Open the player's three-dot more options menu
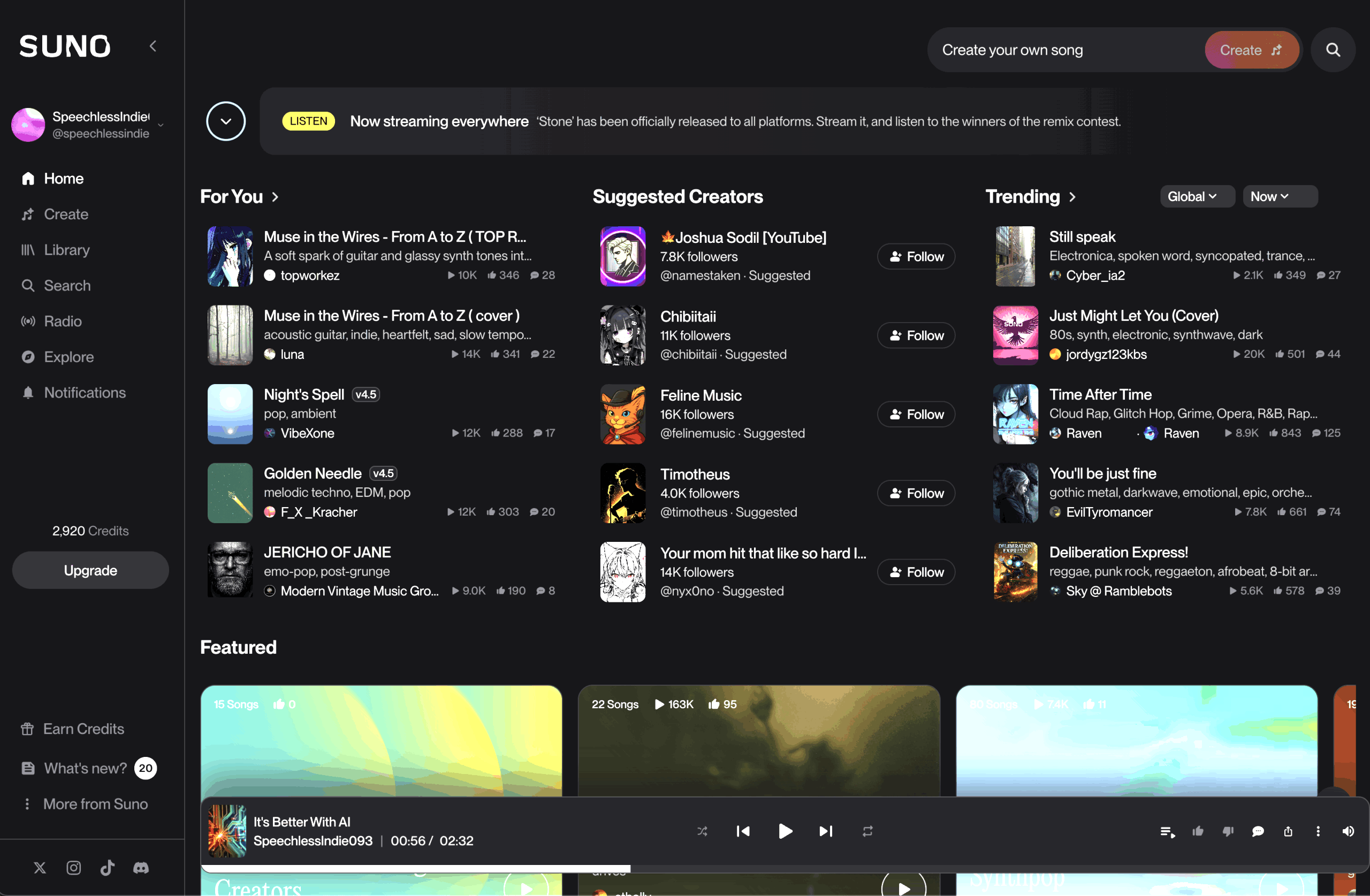This screenshot has width=1370, height=896. (1318, 831)
